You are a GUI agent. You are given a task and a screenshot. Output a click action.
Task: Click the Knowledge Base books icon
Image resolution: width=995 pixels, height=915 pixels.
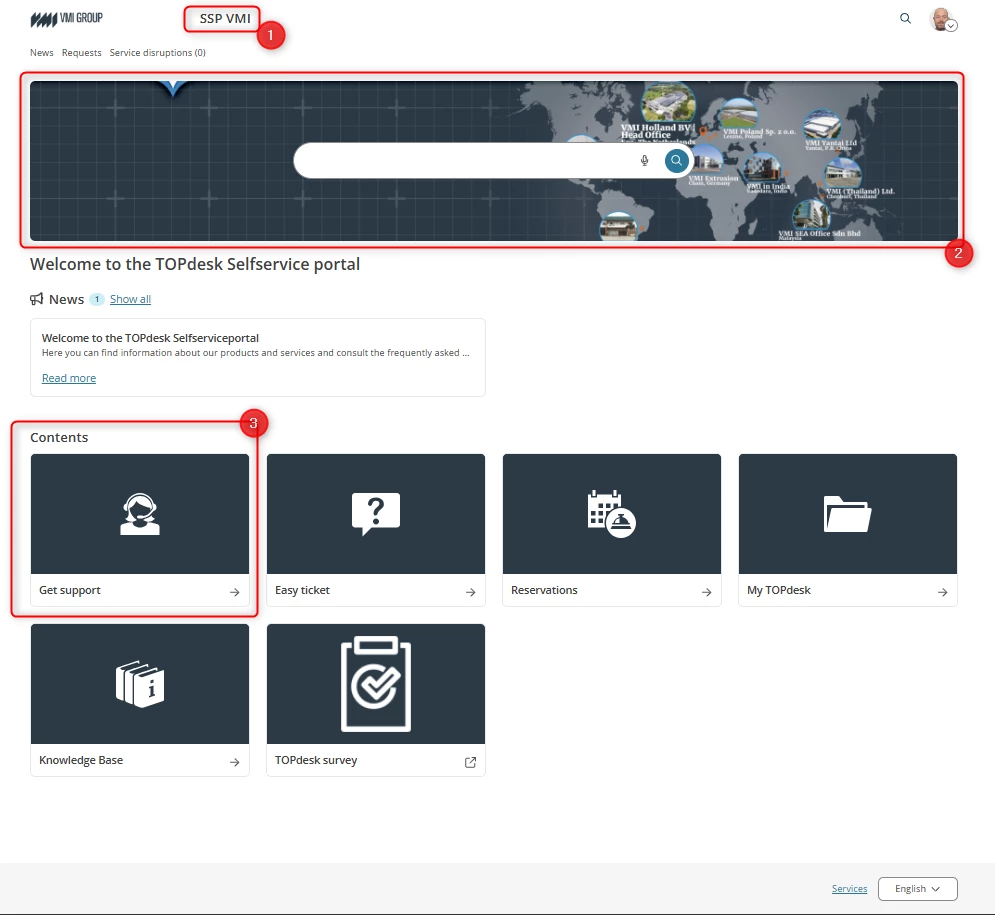[140, 684]
